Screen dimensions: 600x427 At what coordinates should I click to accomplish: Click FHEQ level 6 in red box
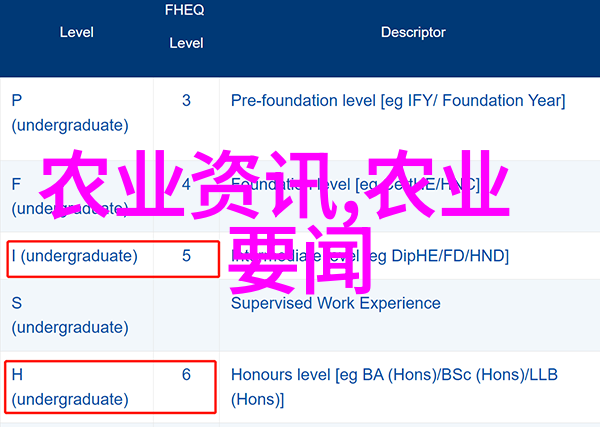tap(186, 375)
